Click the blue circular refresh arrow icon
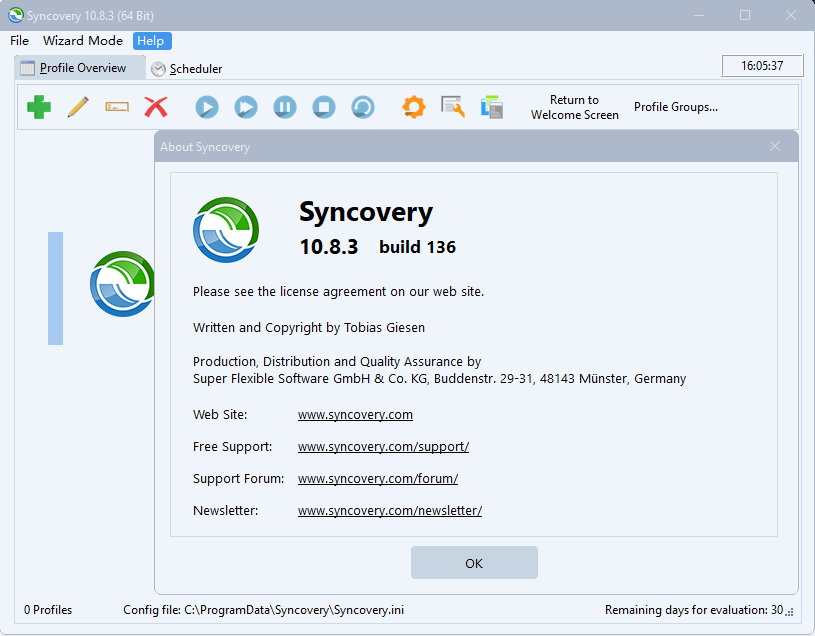 [x=363, y=107]
